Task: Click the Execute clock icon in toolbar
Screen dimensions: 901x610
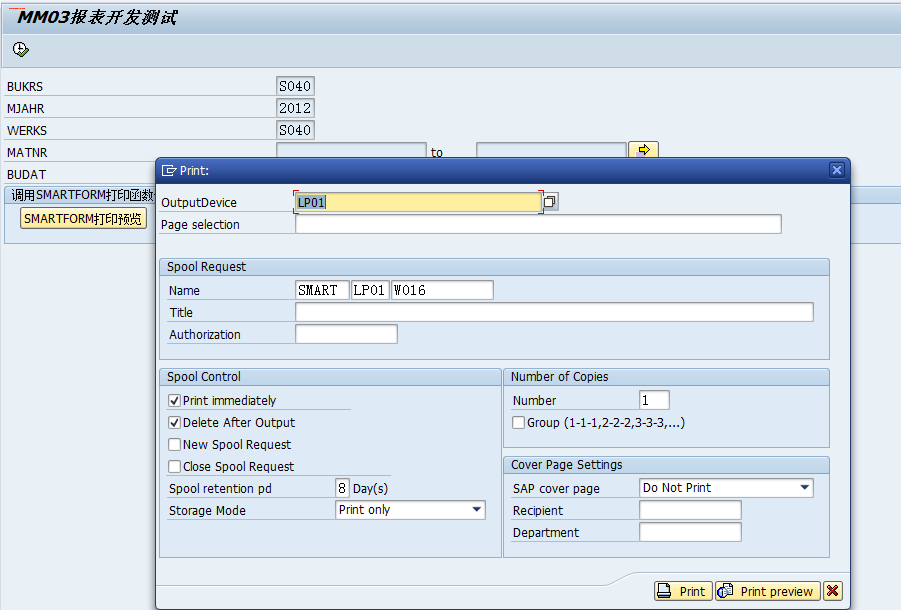Action: pyautogui.click(x=21, y=49)
